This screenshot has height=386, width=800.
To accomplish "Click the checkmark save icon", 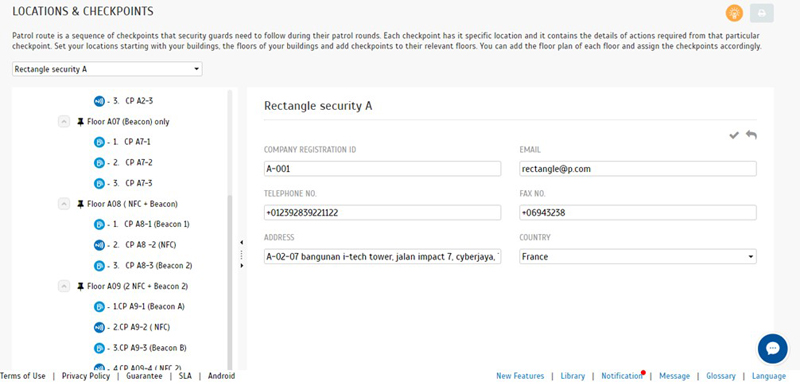I will 734,135.
